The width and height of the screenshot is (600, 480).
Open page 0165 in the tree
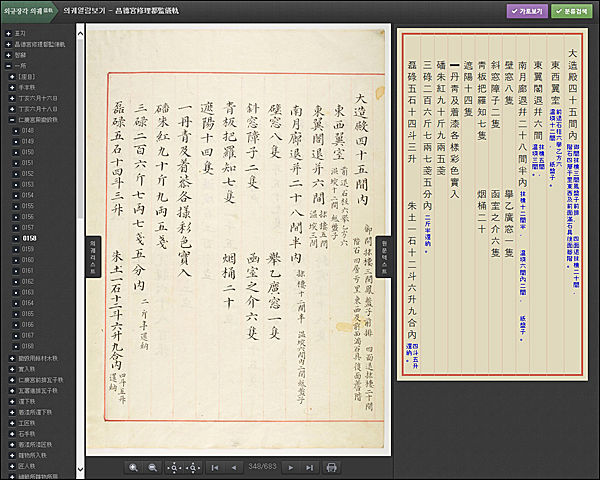[x=28, y=313]
